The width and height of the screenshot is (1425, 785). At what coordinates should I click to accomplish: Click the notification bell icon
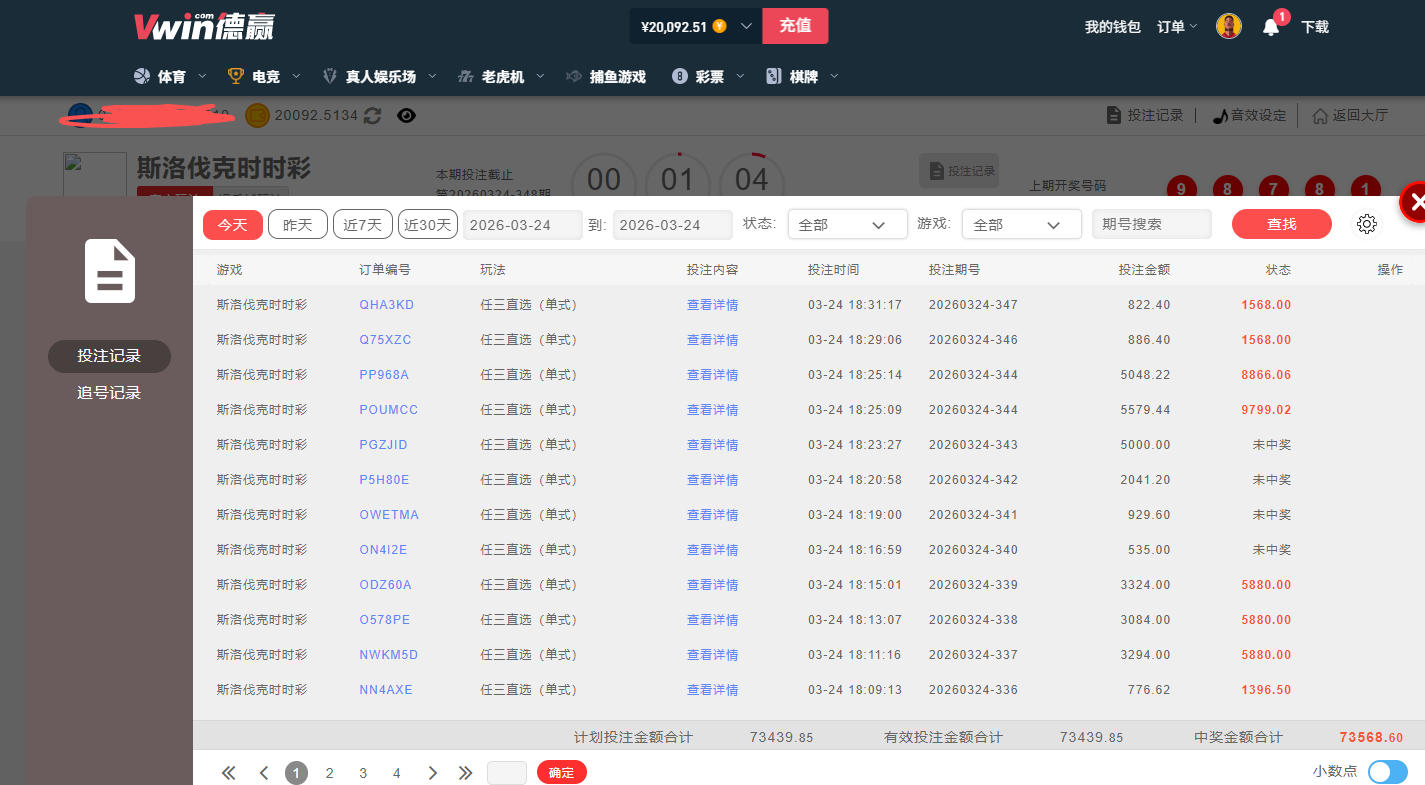point(1271,28)
